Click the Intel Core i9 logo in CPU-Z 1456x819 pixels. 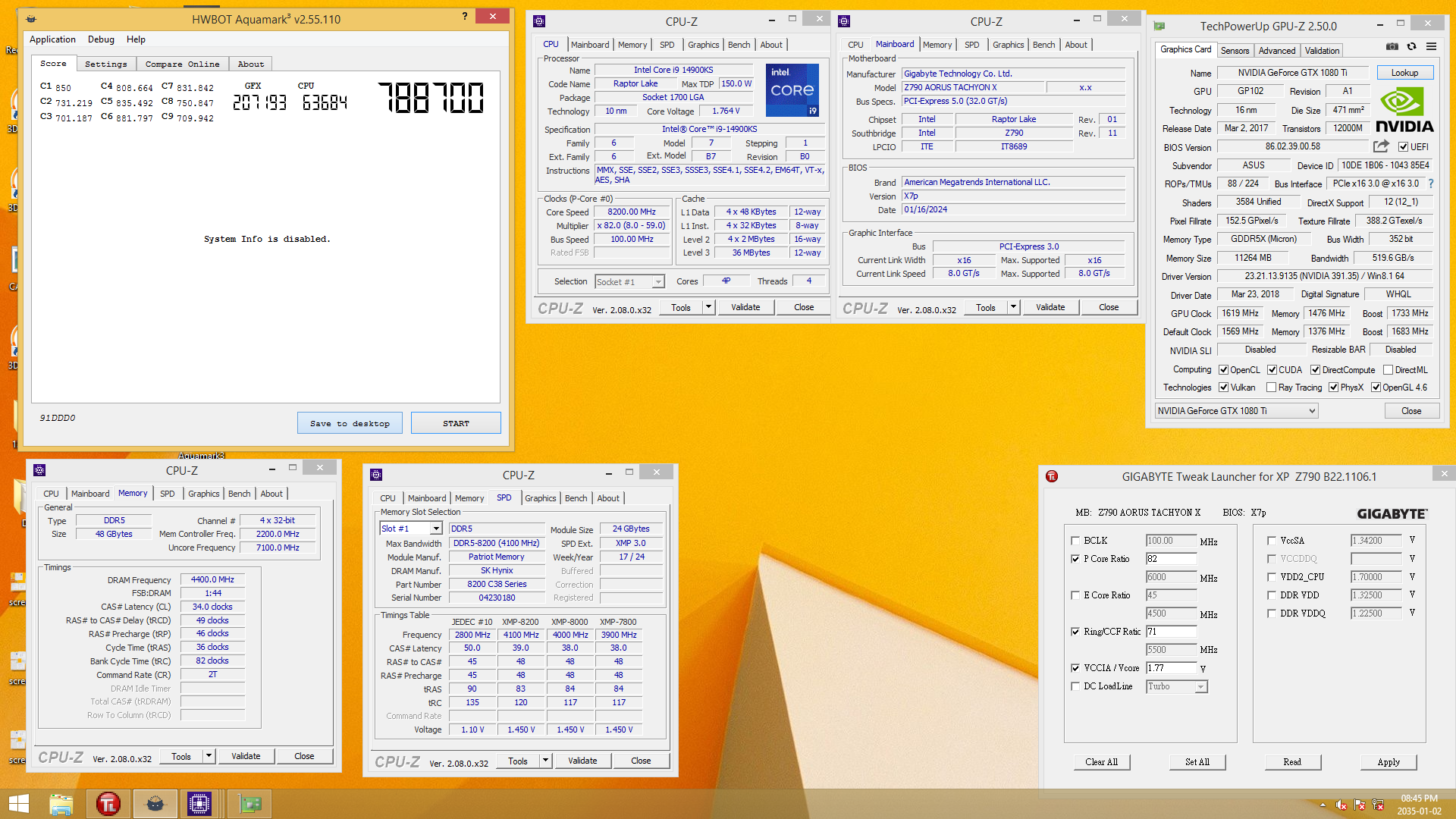pyautogui.click(x=792, y=89)
